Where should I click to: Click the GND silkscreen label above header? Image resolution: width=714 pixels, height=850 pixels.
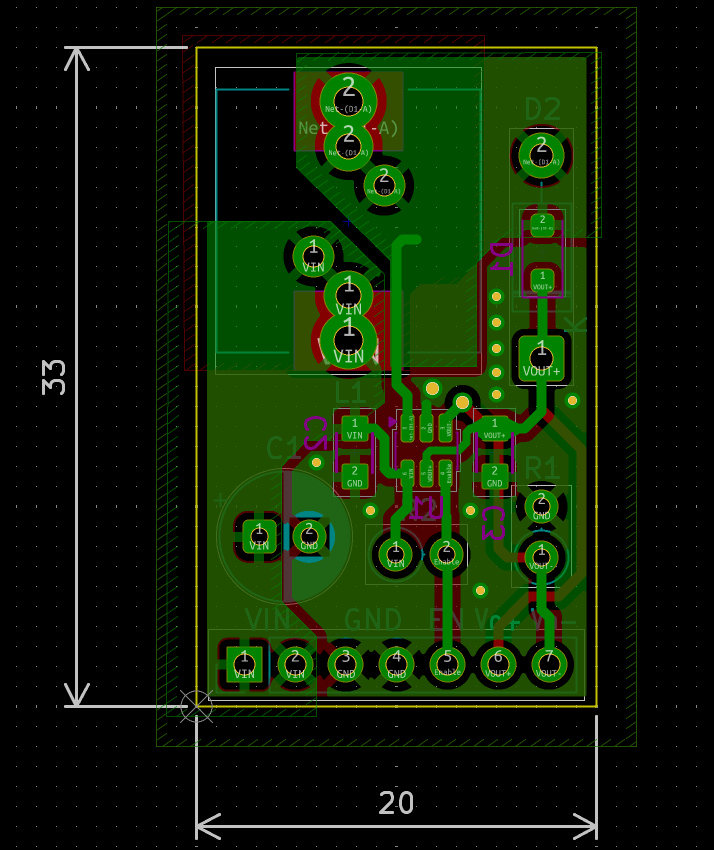[x=373, y=619]
